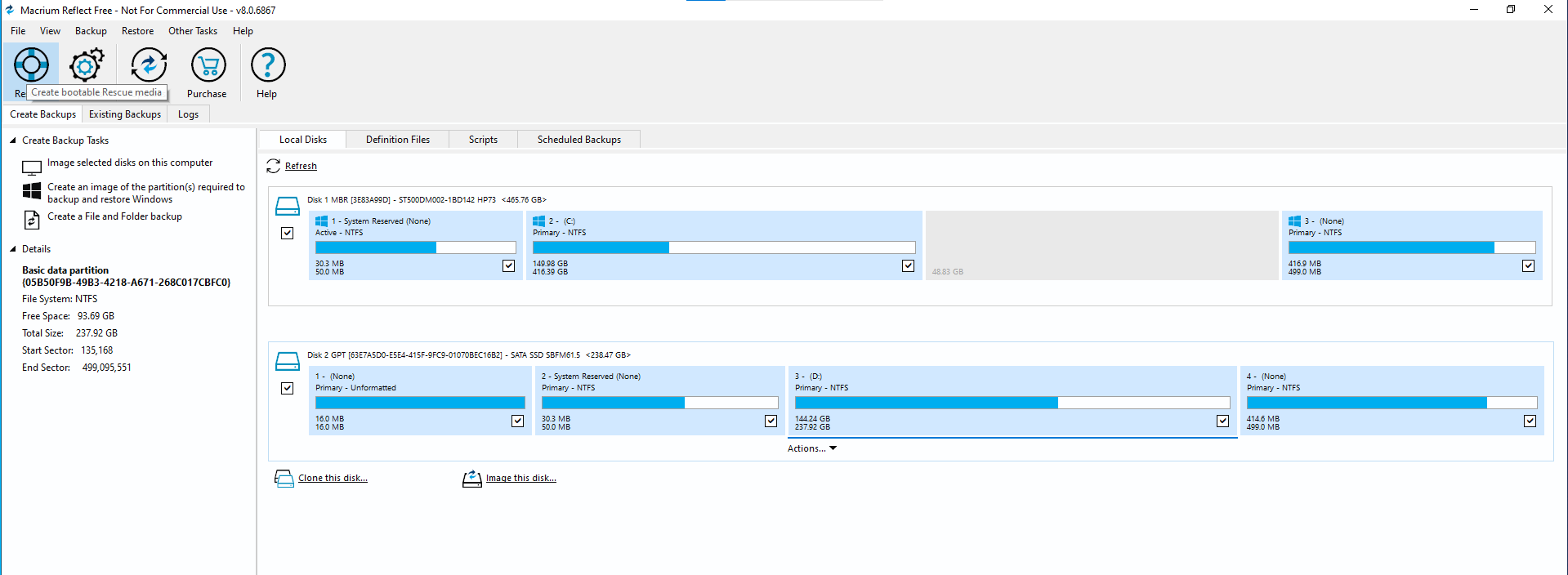This screenshot has height=575, width=1568.
Task: Click the Refresh link
Action: (301, 166)
